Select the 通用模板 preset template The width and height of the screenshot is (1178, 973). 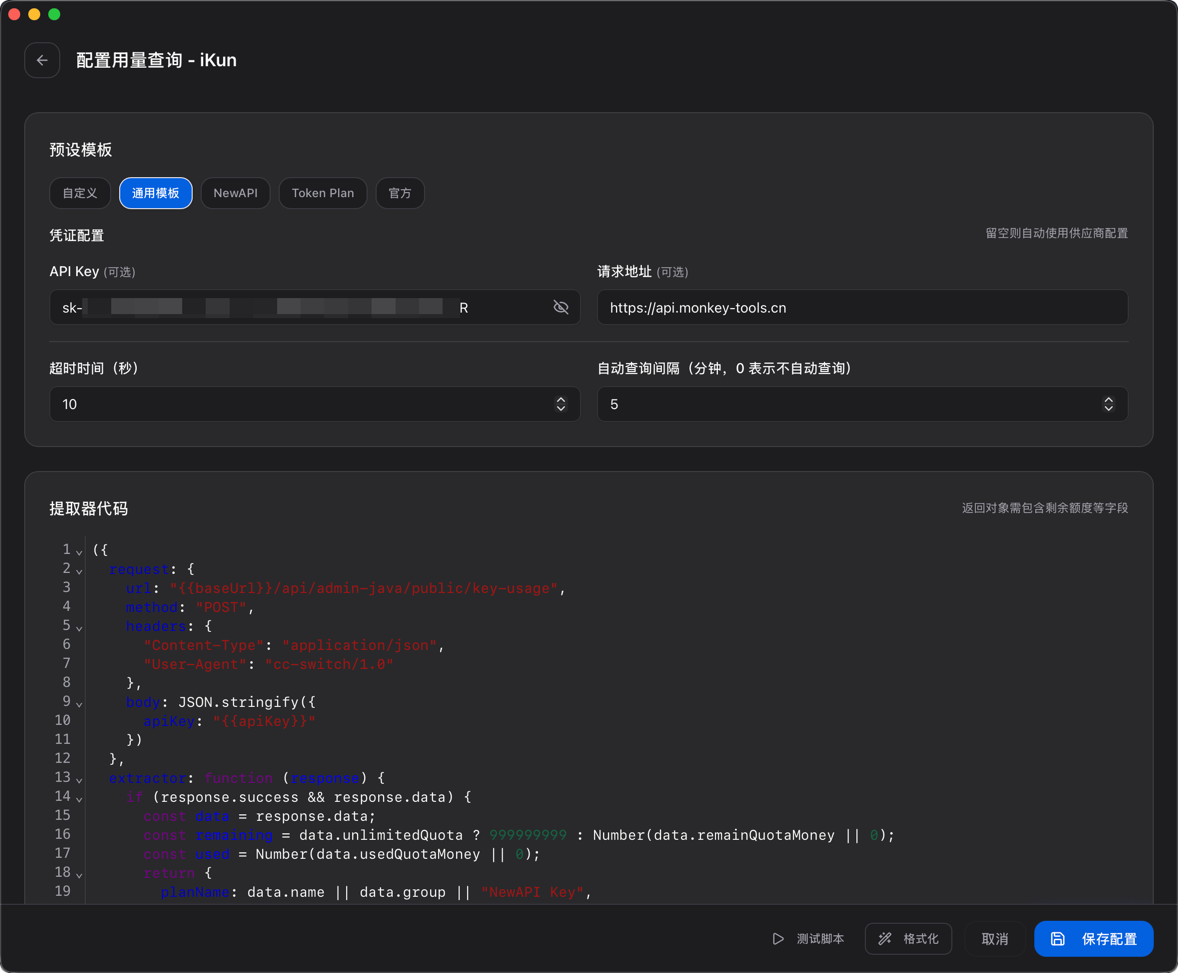point(156,193)
